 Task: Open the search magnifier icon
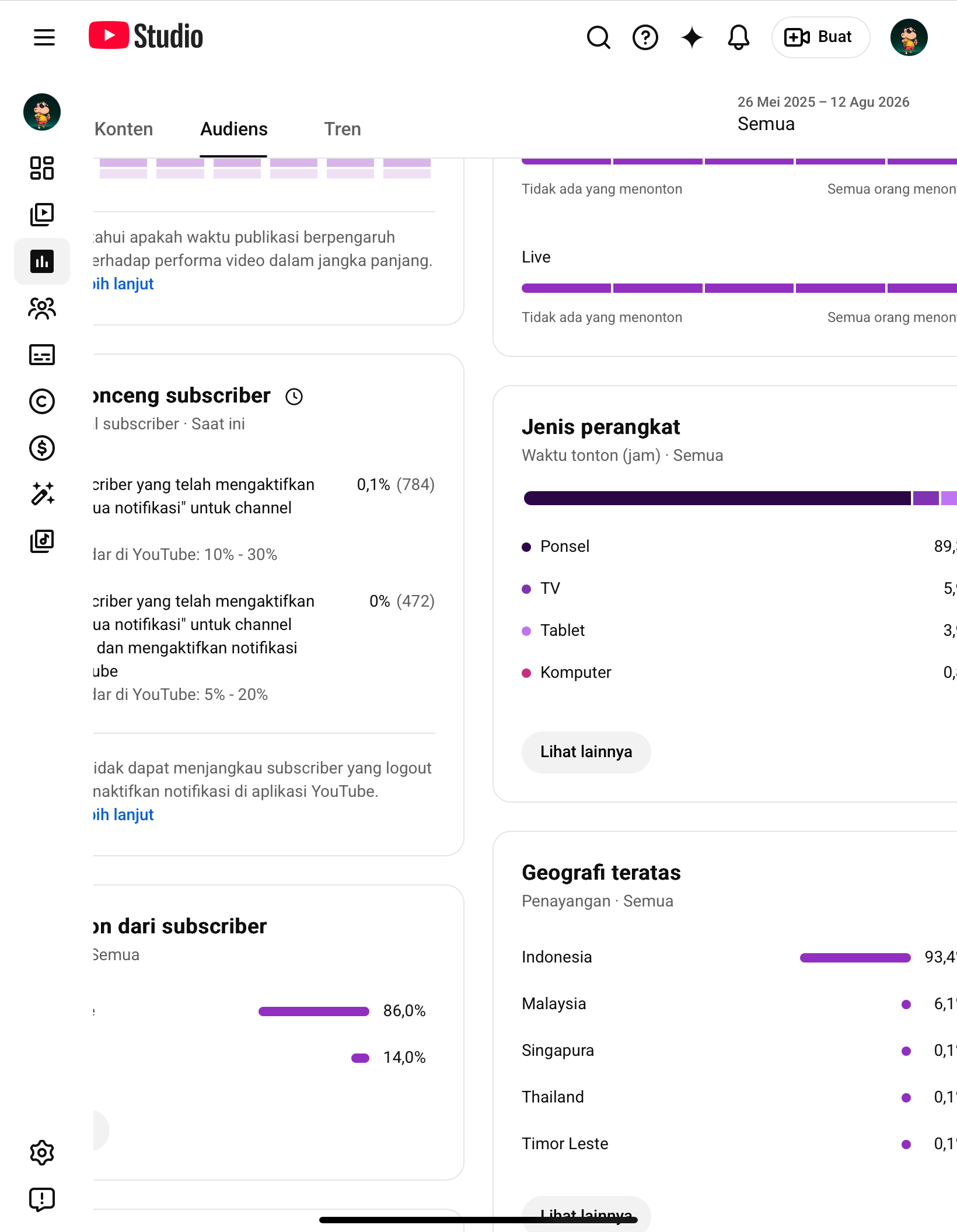(x=598, y=37)
